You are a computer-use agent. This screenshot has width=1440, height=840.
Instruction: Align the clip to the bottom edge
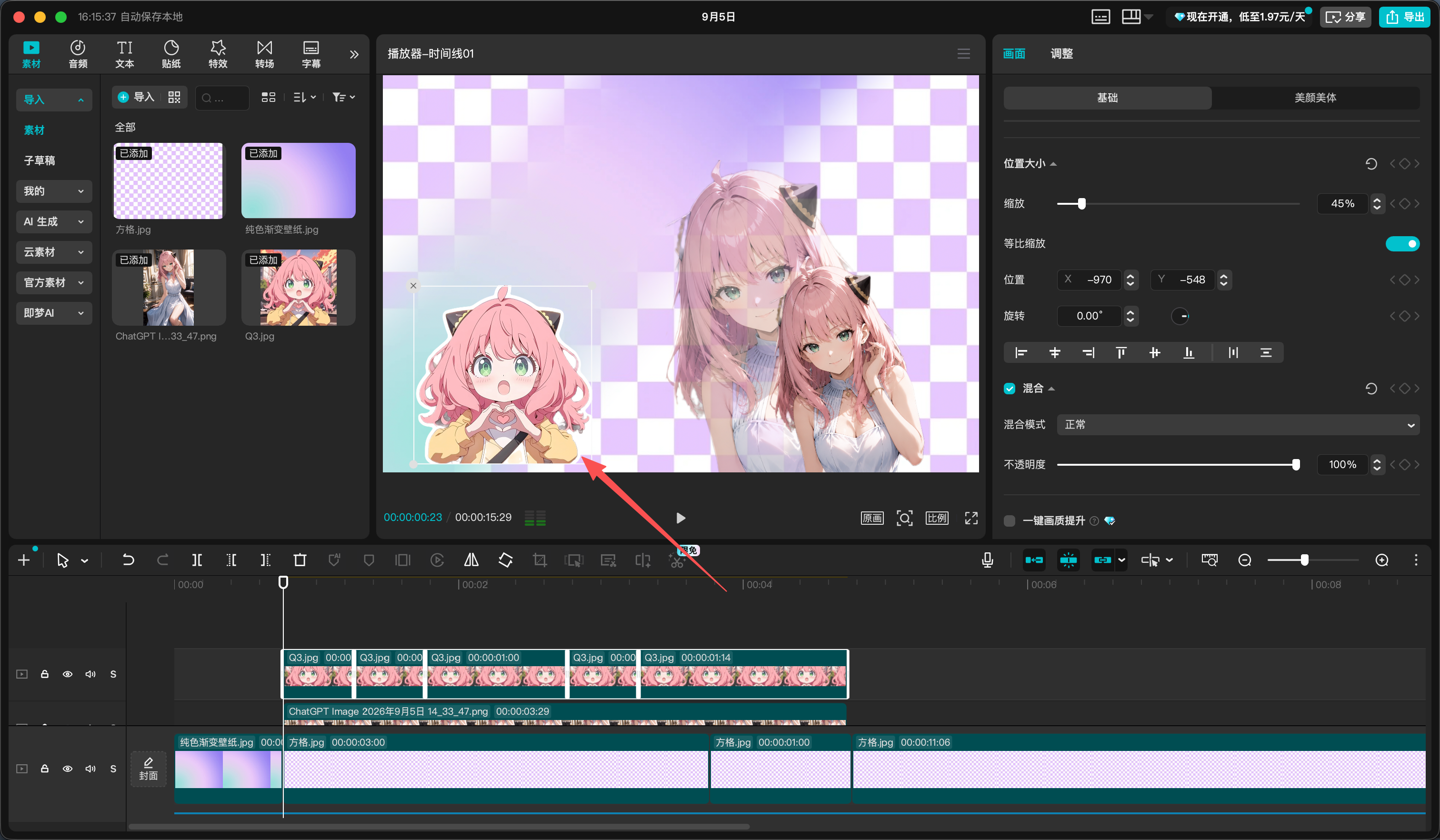(x=1189, y=352)
